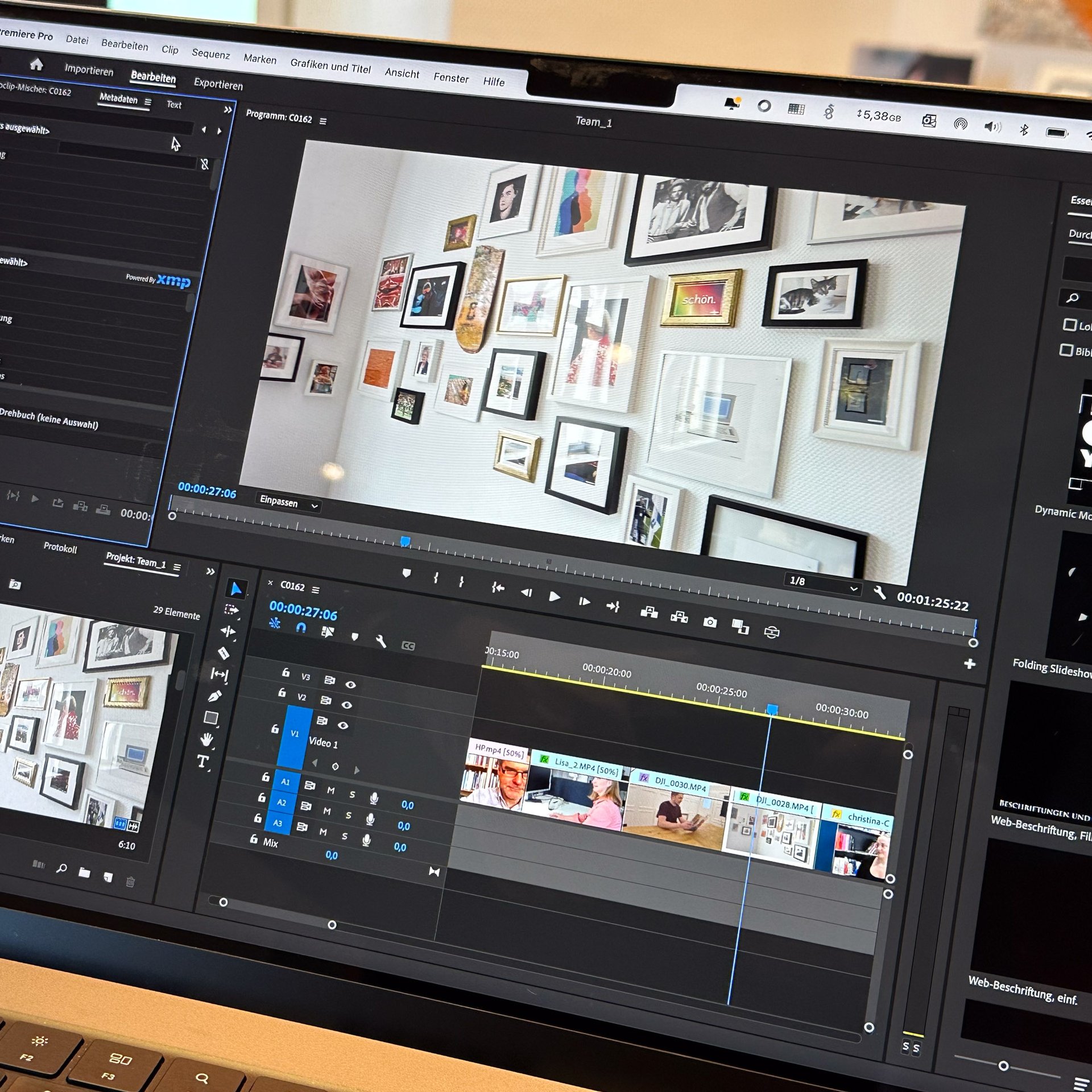1092x1092 pixels.
Task: Click next-keyframe arrow on Video 1 track
Action: click(x=357, y=770)
